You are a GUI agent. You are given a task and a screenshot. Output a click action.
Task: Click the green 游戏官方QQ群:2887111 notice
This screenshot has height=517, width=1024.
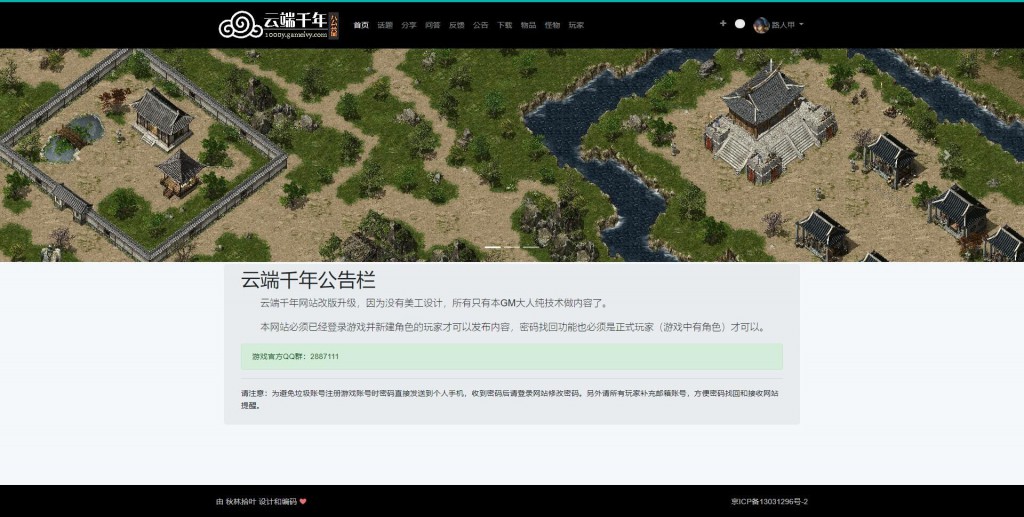point(511,356)
